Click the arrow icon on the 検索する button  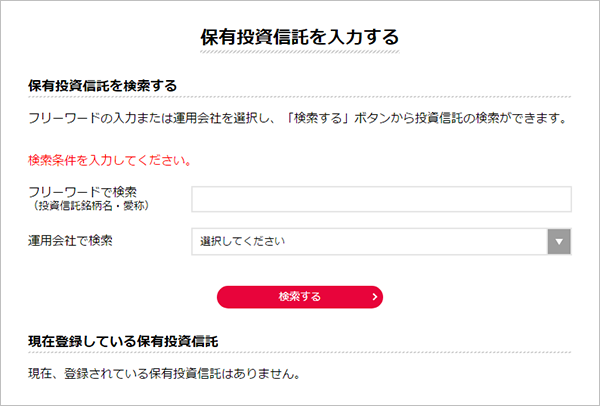[x=373, y=297]
